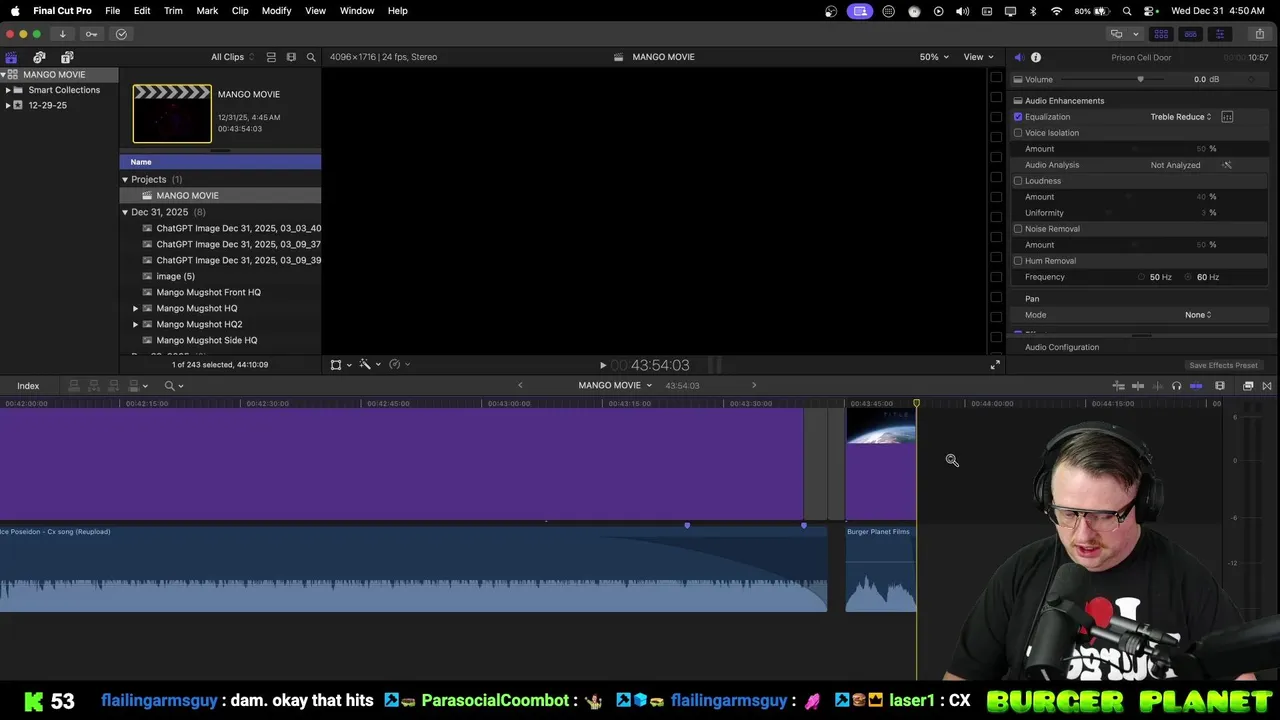
Task: Expand Smart Collections folder
Action: [8, 90]
